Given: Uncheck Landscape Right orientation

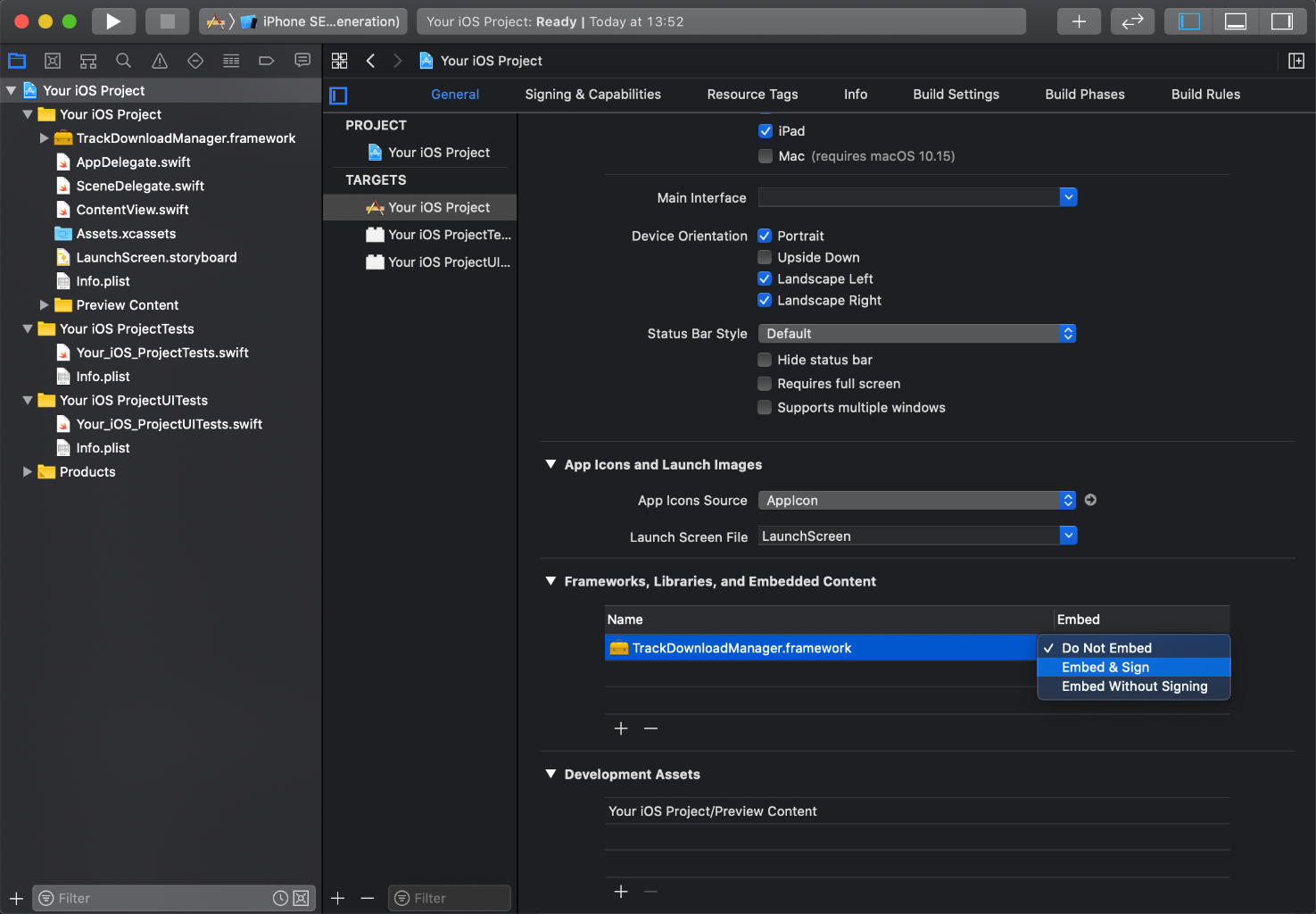Looking at the screenshot, I should pyautogui.click(x=765, y=300).
